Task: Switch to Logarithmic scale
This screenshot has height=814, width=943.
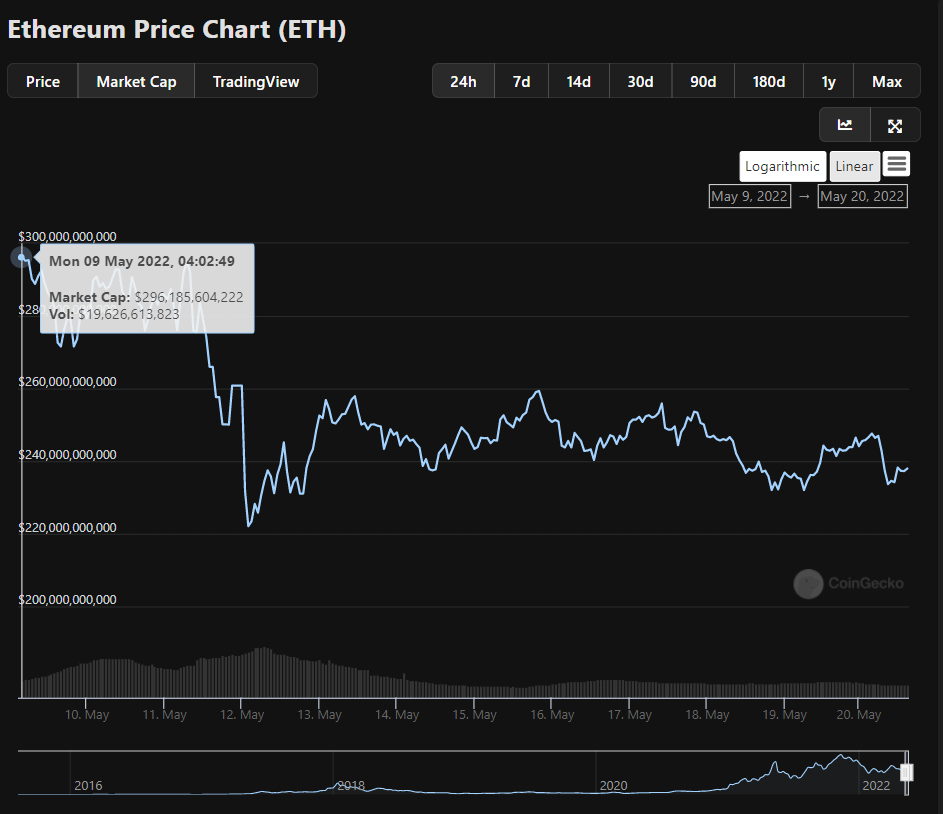Action: click(782, 167)
